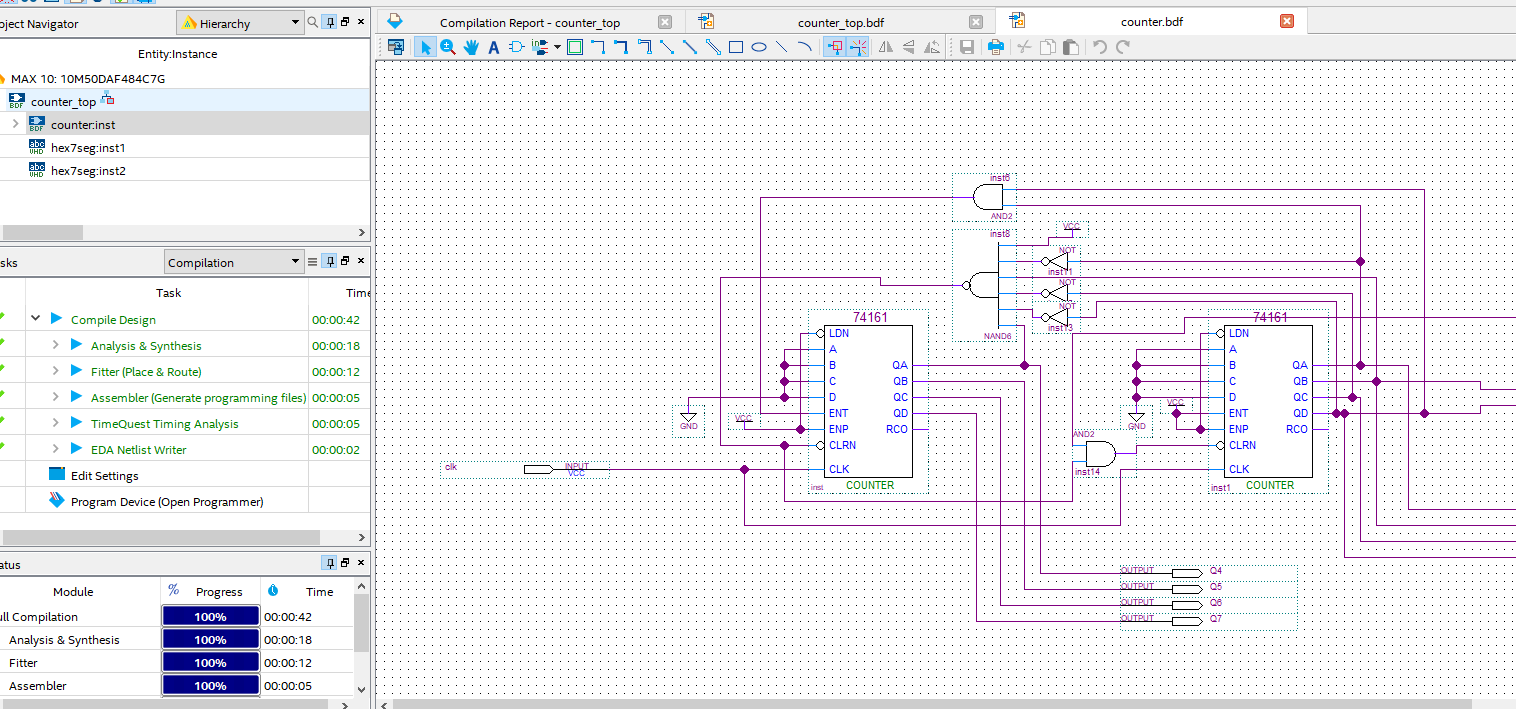This screenshot has height=709, width=1516.
Task: Click the Flip Horizontal icon
Action: click(886, 47)
